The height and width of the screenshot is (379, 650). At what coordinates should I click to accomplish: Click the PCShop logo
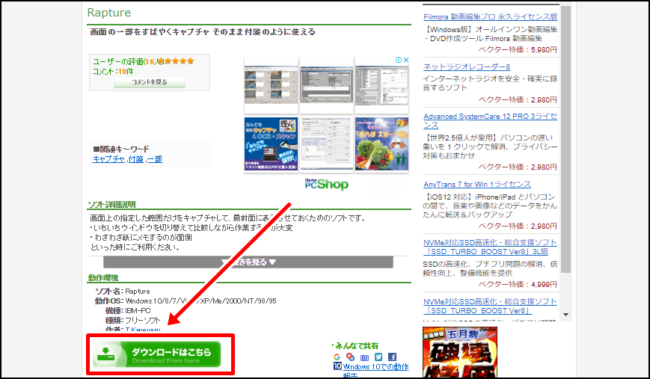coord(326,184)
